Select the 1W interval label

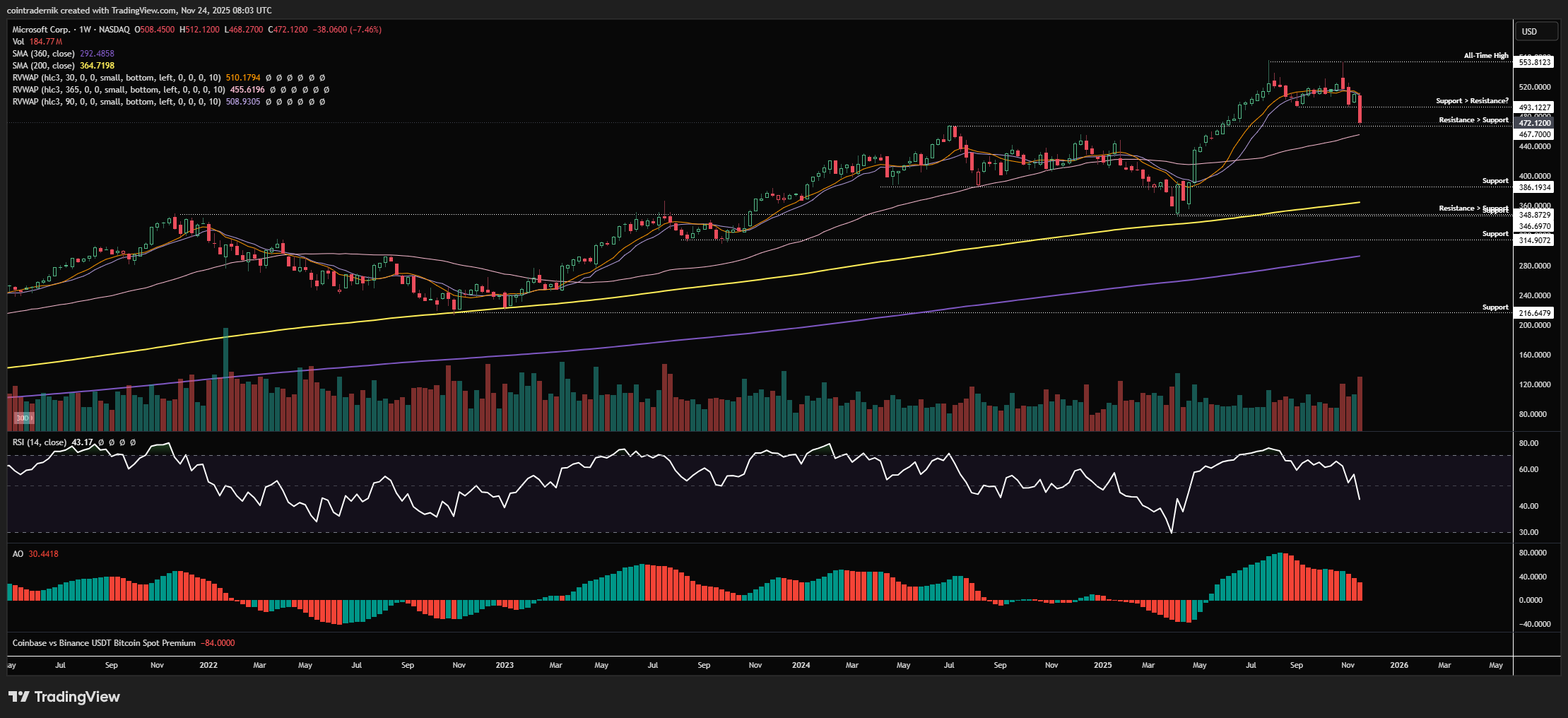click(86, 30)
